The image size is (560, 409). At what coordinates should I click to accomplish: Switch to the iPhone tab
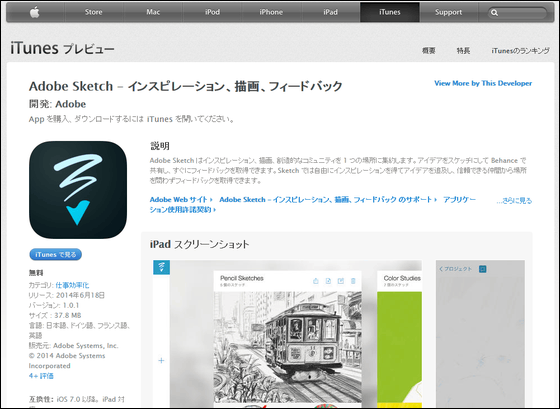pos(271,12)
